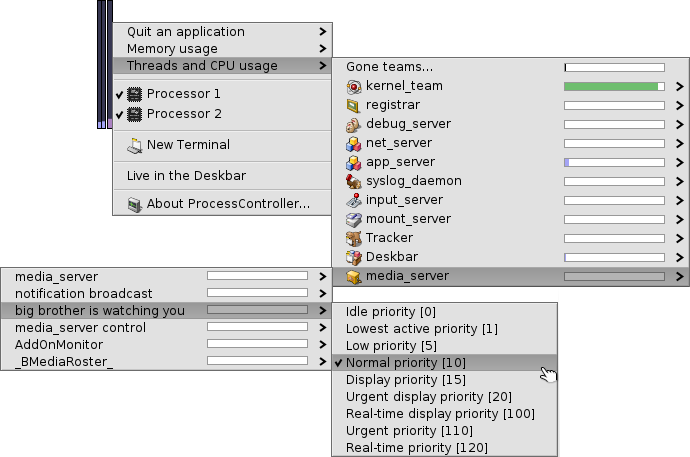Set Urgent display priority [20]
The height and width of the screenshot is (457, 690).
click(444, 397)
